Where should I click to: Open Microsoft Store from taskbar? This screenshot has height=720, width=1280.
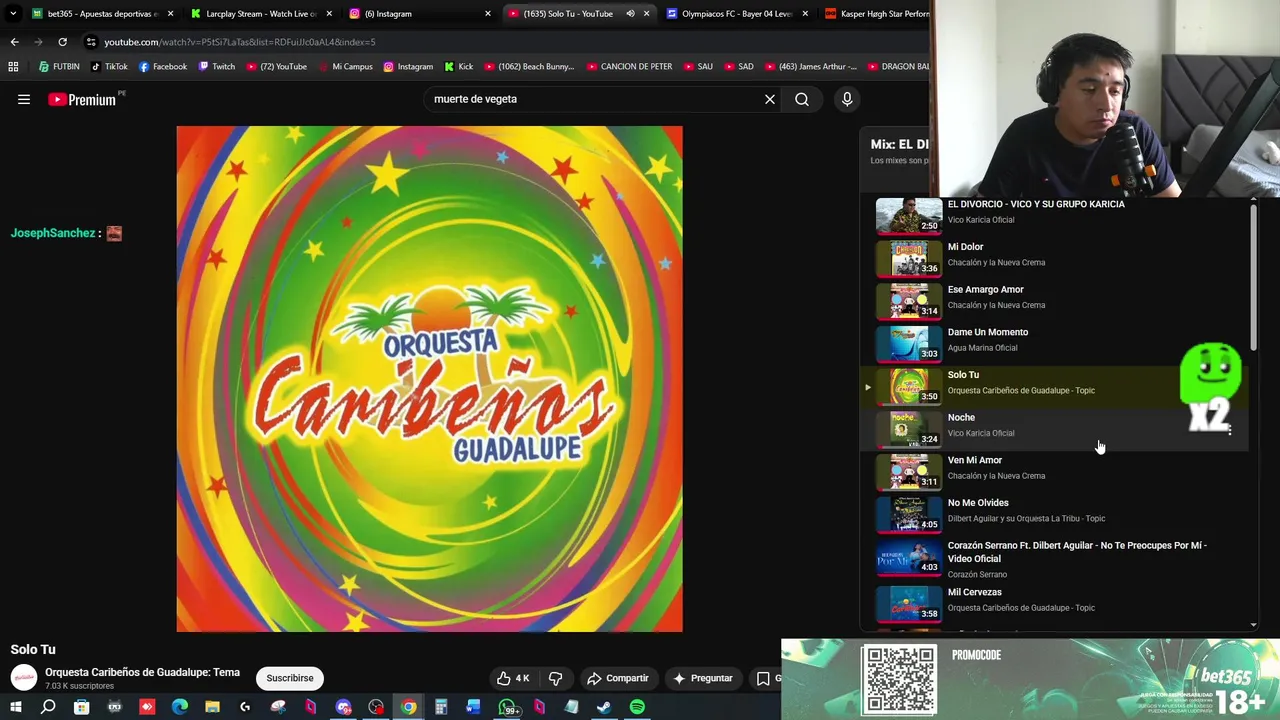pyautogui.click(x=81, y=707)
